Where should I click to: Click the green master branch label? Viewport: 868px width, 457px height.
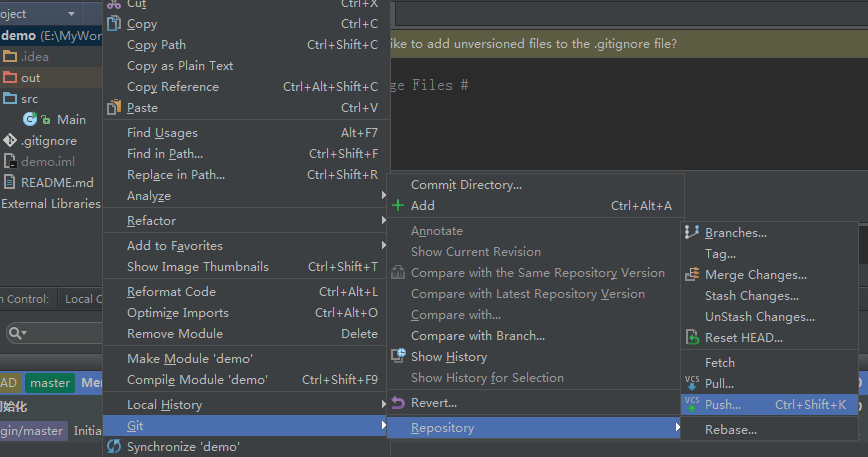pos(50,383)
